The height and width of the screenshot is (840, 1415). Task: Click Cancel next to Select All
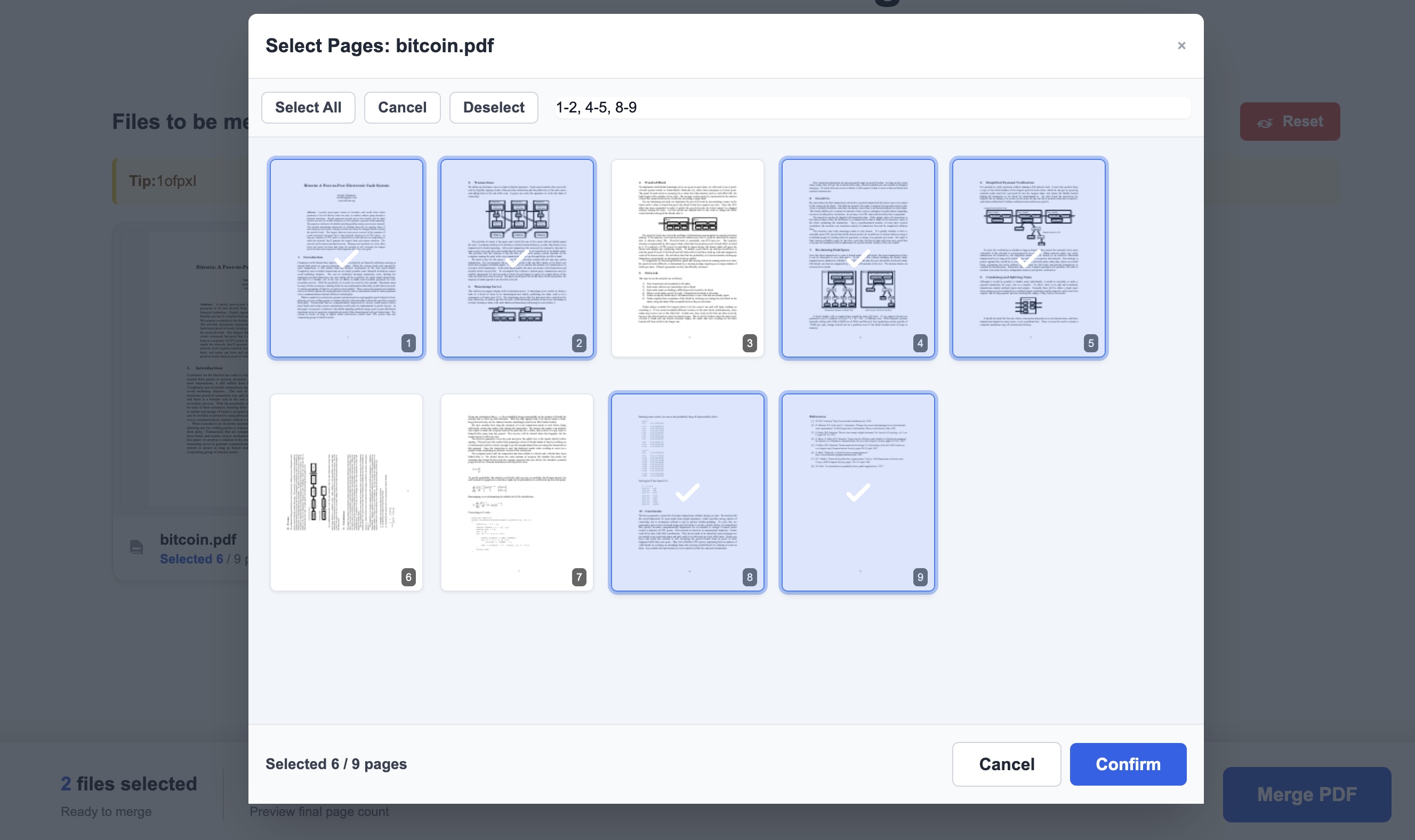pyautogui.click(x=402, y=108)
